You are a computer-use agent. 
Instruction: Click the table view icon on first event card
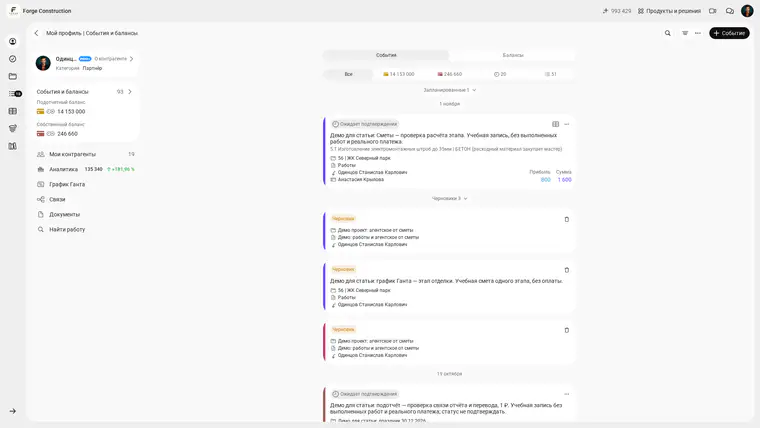click(x=555, y=124)
